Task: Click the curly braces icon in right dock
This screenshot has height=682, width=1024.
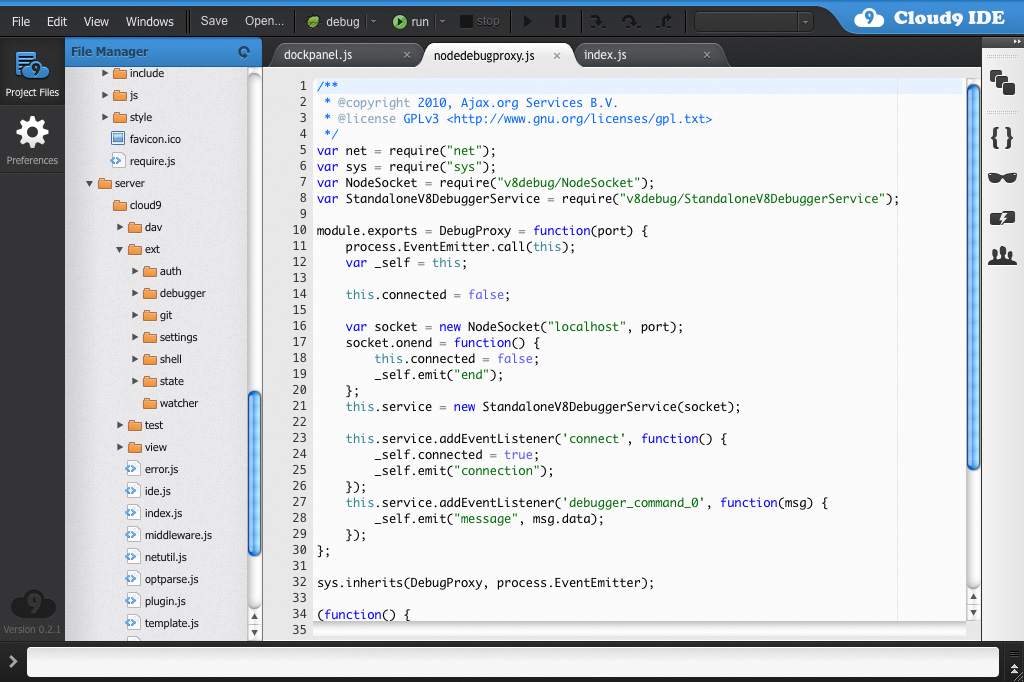Action: coord(1001,137)
